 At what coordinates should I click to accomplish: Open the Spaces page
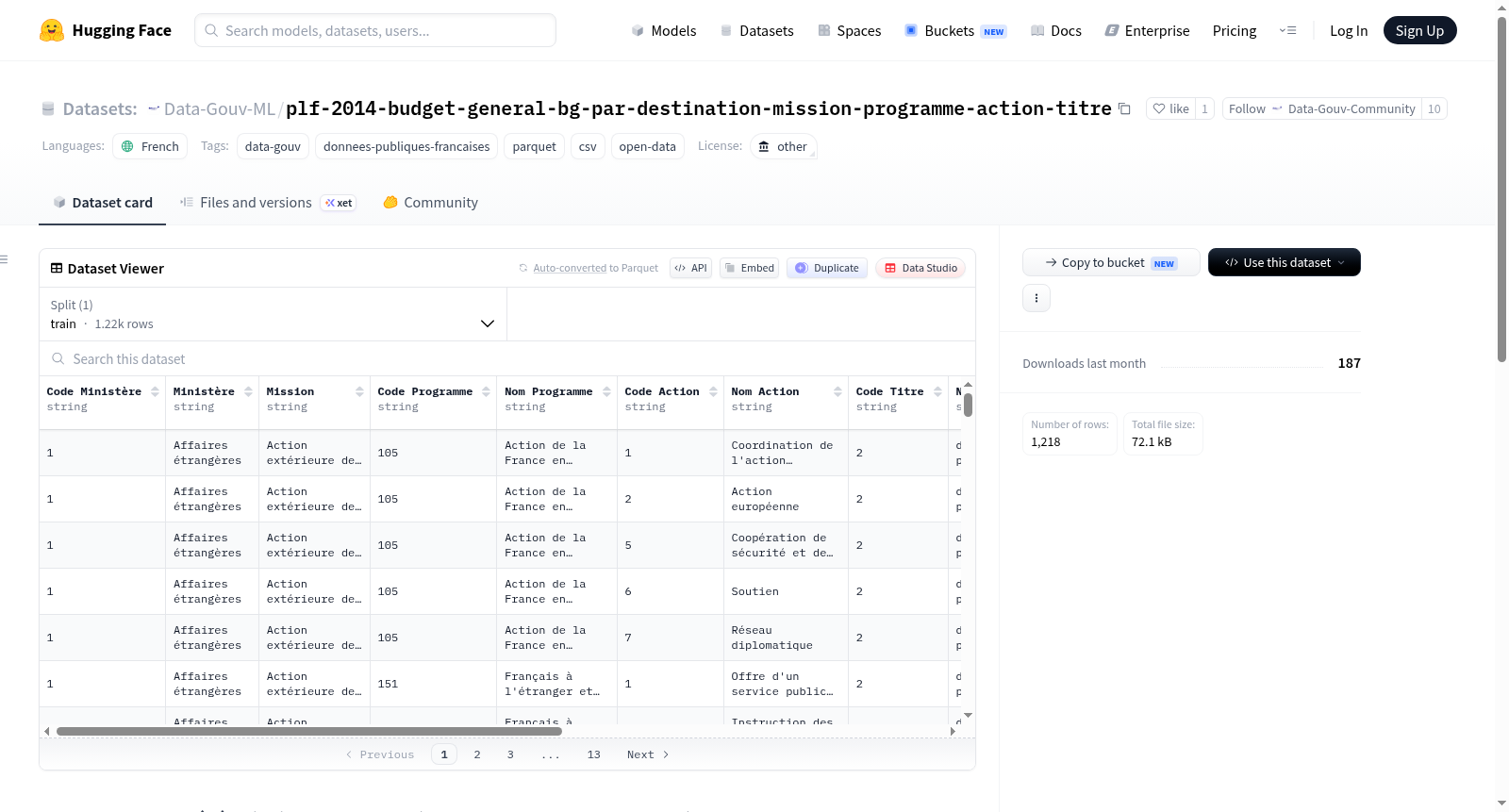pyautogui.click(x=849, y=30)
